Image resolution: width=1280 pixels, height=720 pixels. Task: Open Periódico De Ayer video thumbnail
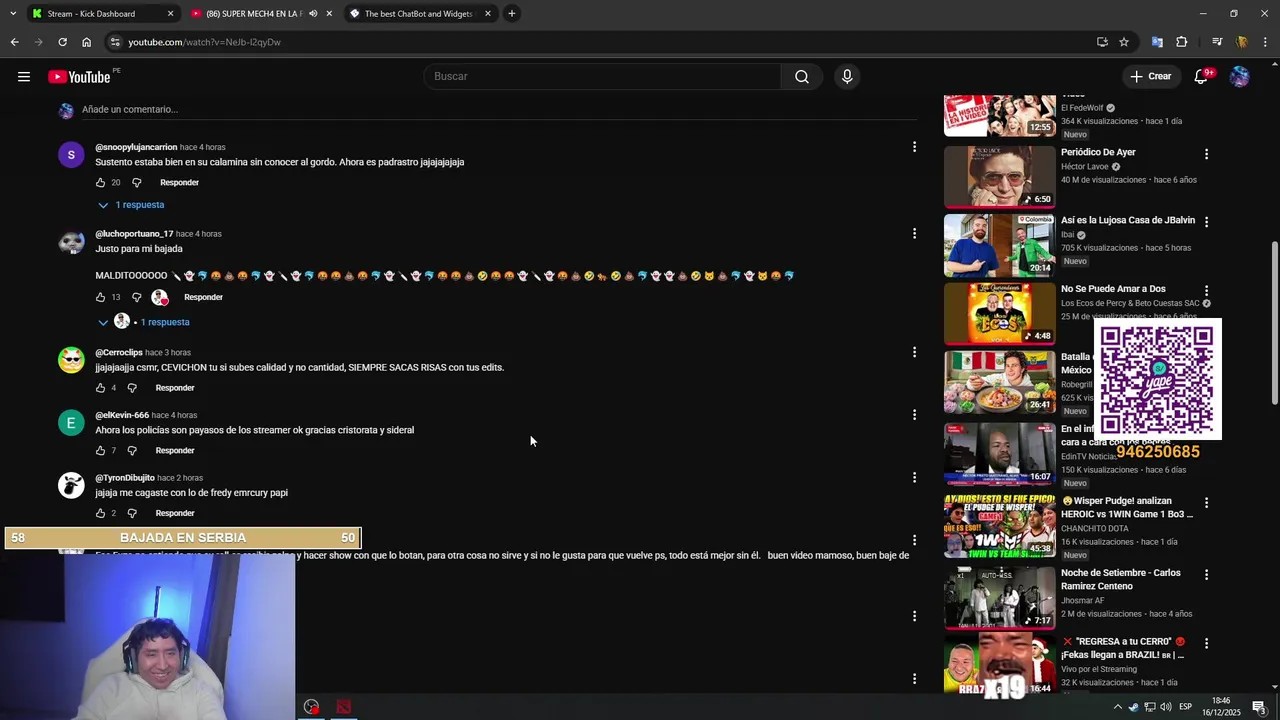point(1000,177)
